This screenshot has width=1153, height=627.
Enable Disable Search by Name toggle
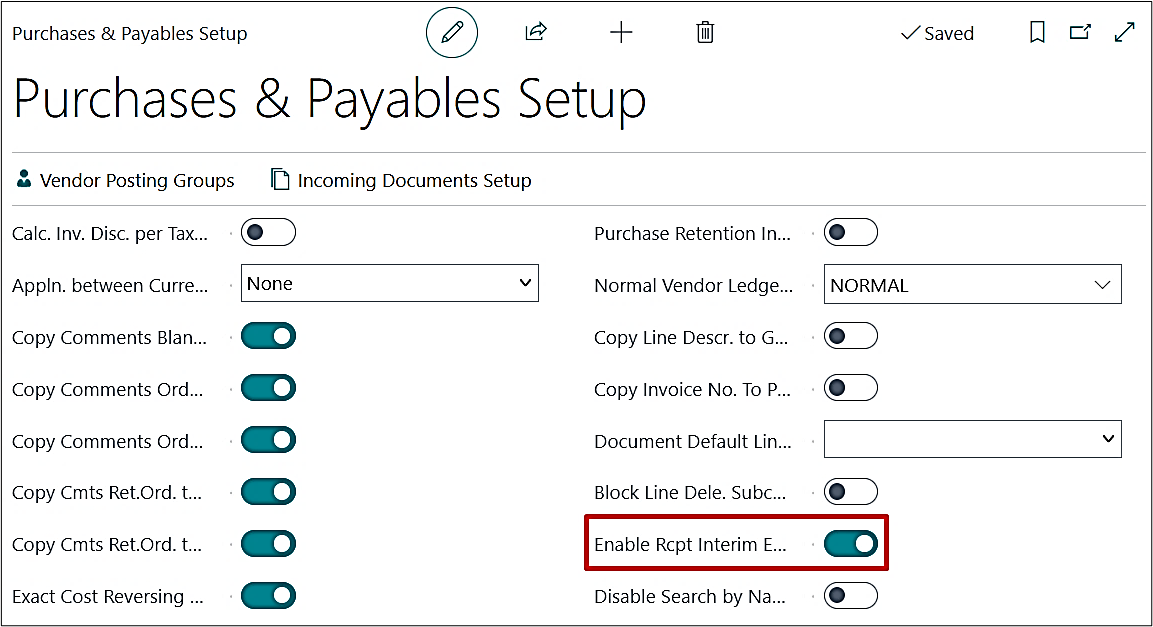tap(850, 596)
